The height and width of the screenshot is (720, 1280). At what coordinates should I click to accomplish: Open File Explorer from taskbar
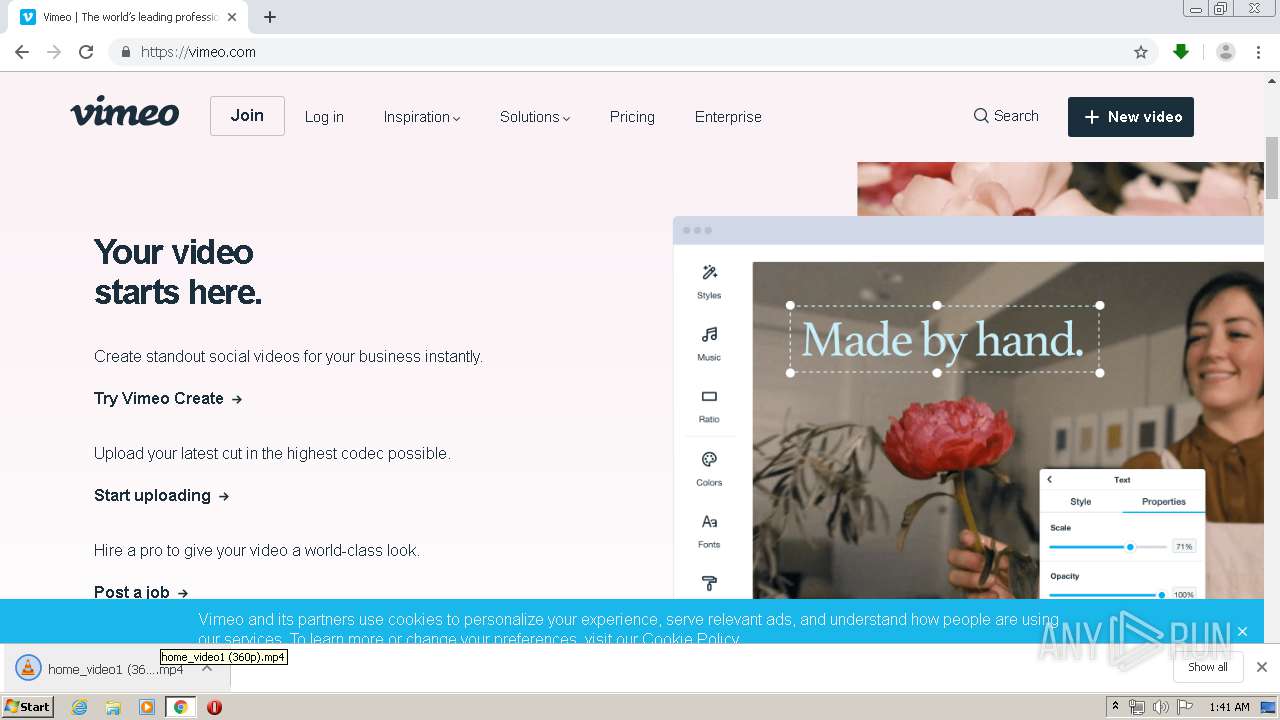point(113,707)
